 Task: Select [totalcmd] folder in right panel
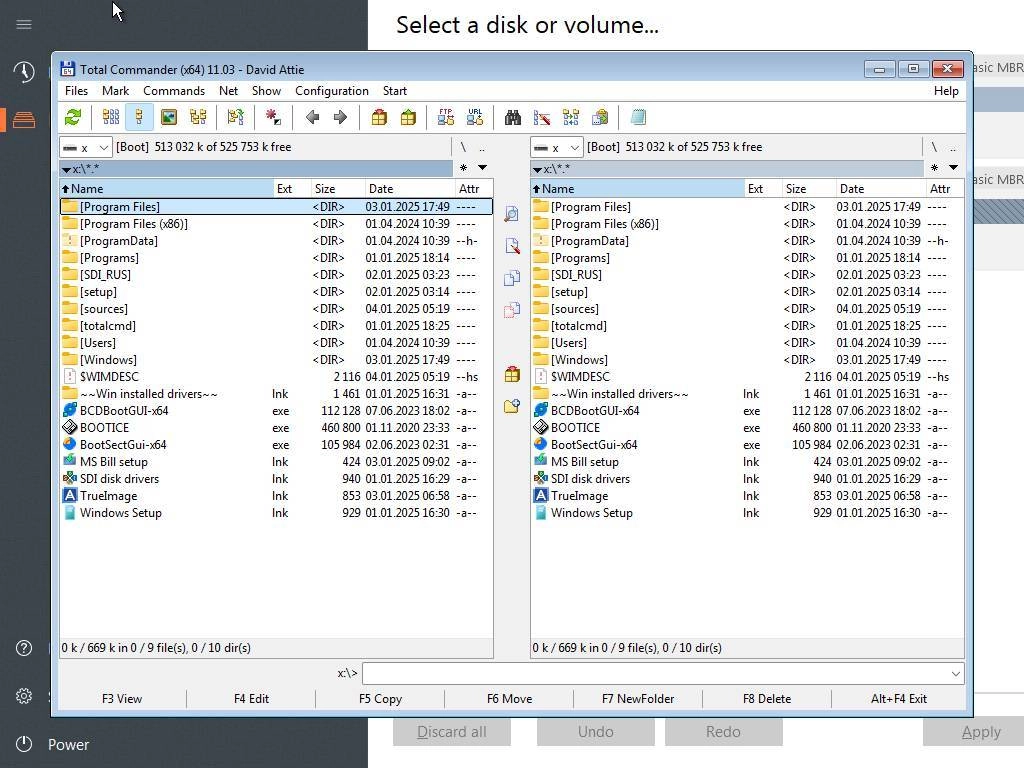point(747,326)
